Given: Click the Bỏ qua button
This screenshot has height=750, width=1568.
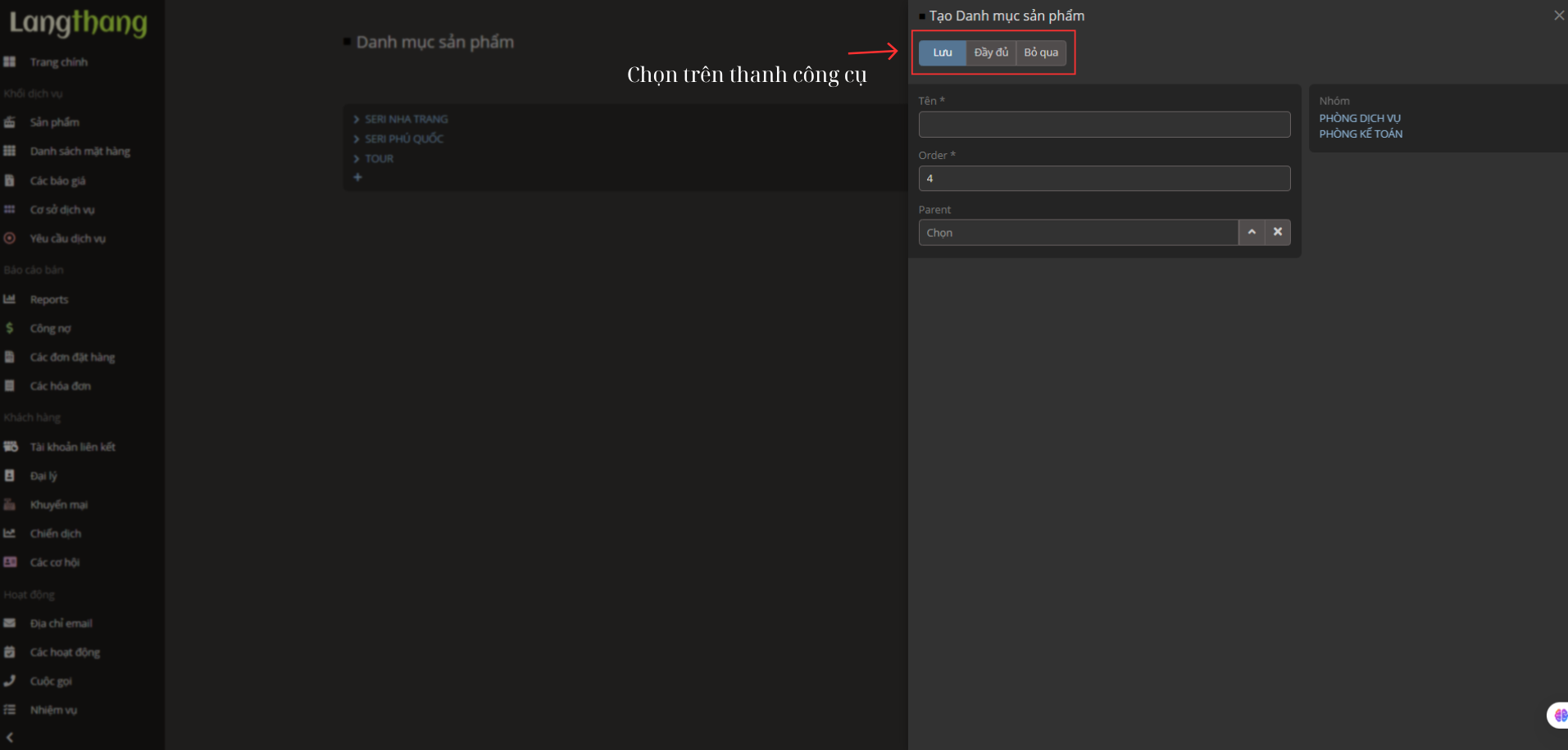Looking at the screenshot, I should 1041,52.
